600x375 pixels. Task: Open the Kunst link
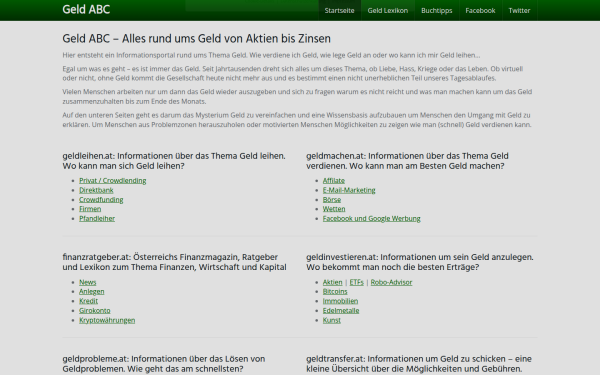coord(331,320)
